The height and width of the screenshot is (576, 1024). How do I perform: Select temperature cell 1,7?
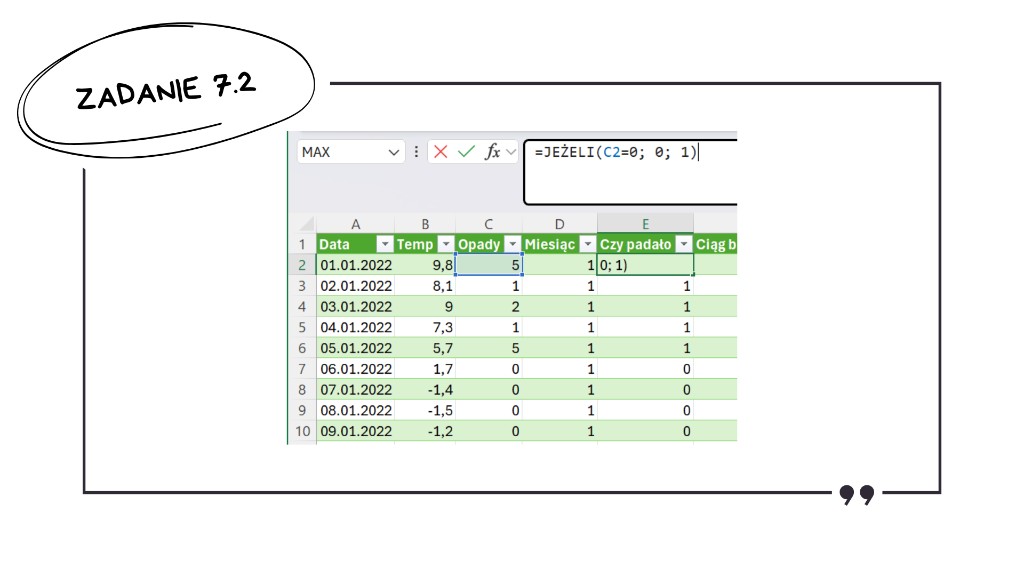(x=425, y=369)
